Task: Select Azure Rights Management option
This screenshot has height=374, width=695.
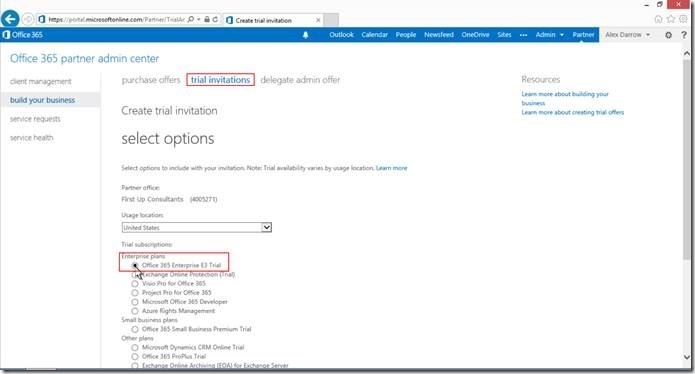Action: [x=135, y=311]
